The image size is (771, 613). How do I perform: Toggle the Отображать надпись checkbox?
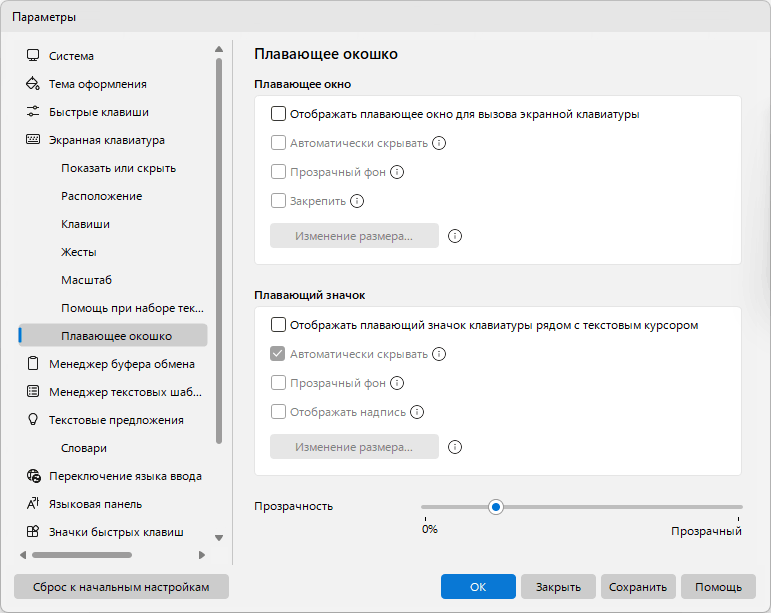click(278, 412)
